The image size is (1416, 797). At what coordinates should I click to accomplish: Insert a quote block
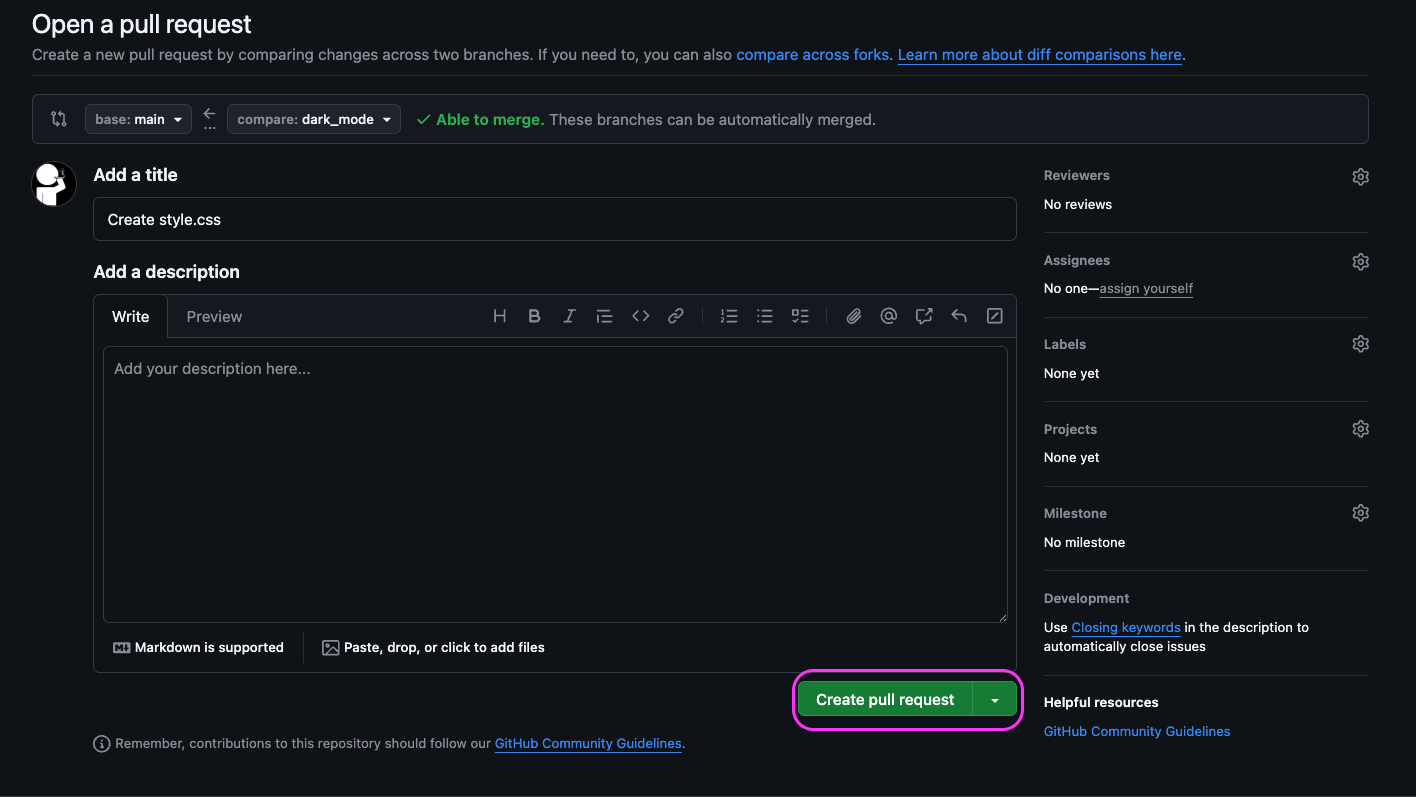pos(604,315)
